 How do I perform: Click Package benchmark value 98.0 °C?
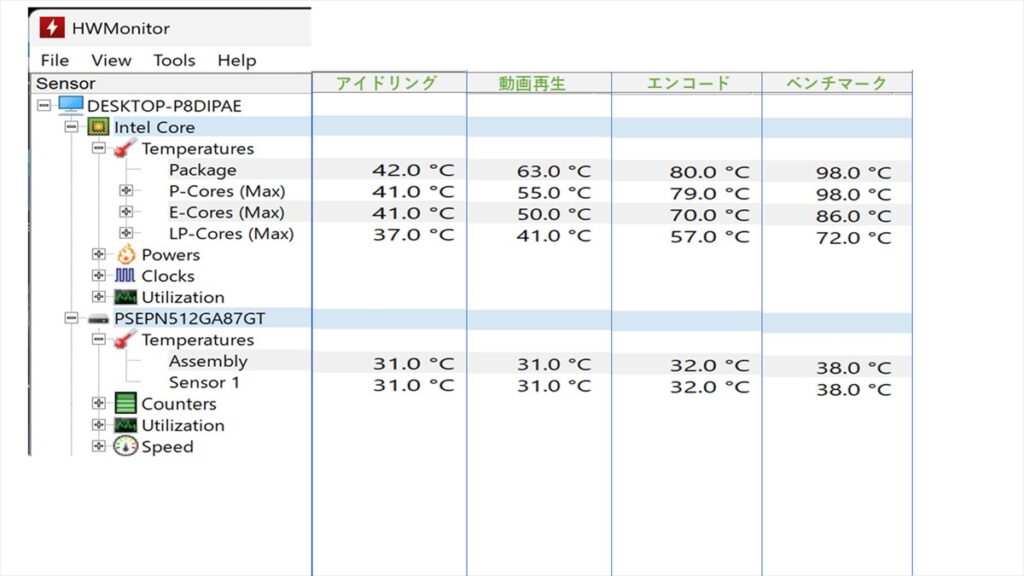[853, 173]
